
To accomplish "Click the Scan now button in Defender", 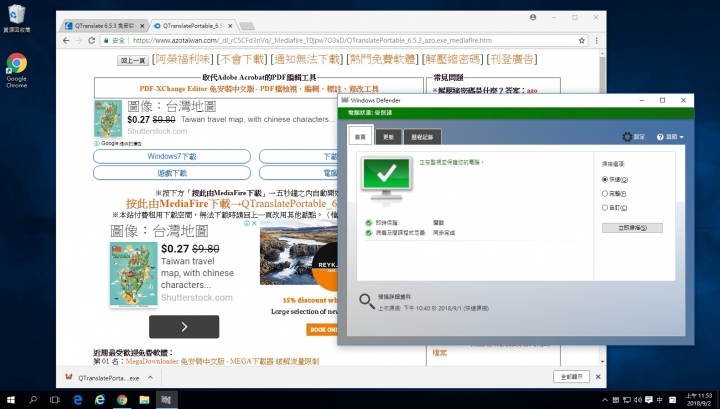I will point(632,228).
